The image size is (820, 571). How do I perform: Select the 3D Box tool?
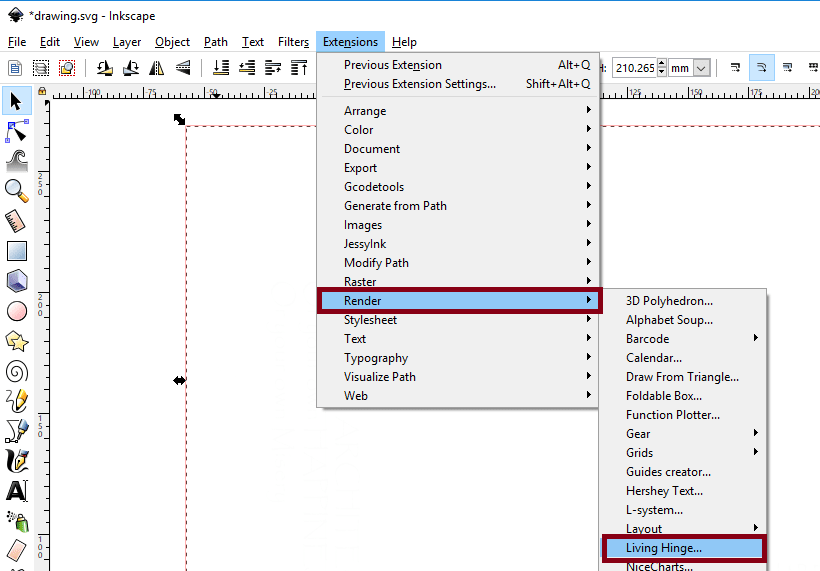(x=17, y=281)
